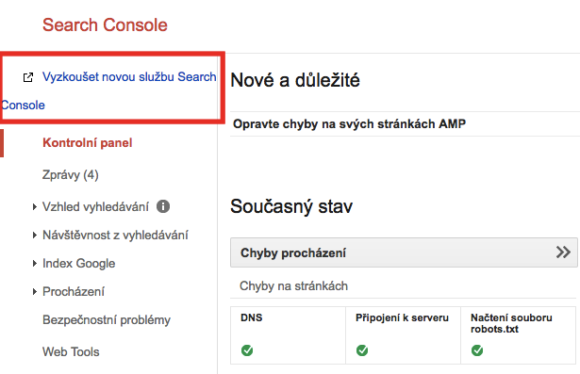Open Zprávy (4) messages
580x374 pixels.
click(70, 175)
